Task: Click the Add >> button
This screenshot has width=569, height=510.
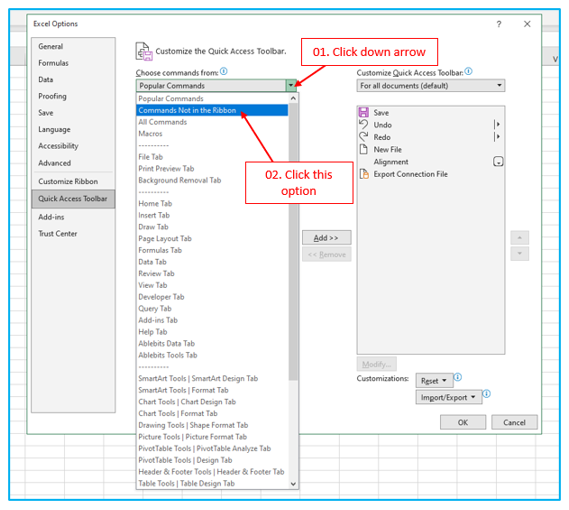Action: coord(327,238)
